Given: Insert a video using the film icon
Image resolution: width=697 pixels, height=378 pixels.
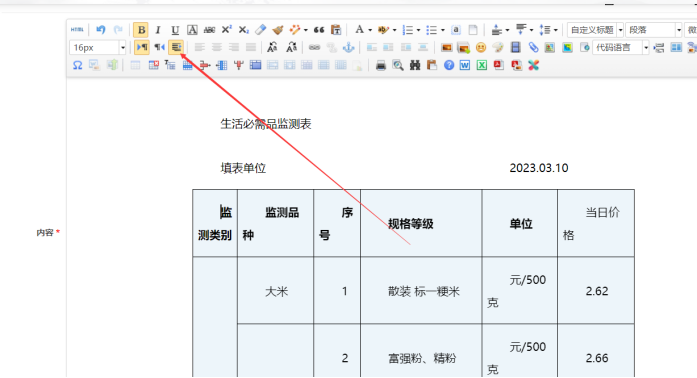Looking at the screenshot, I should (x=515, y=48).
